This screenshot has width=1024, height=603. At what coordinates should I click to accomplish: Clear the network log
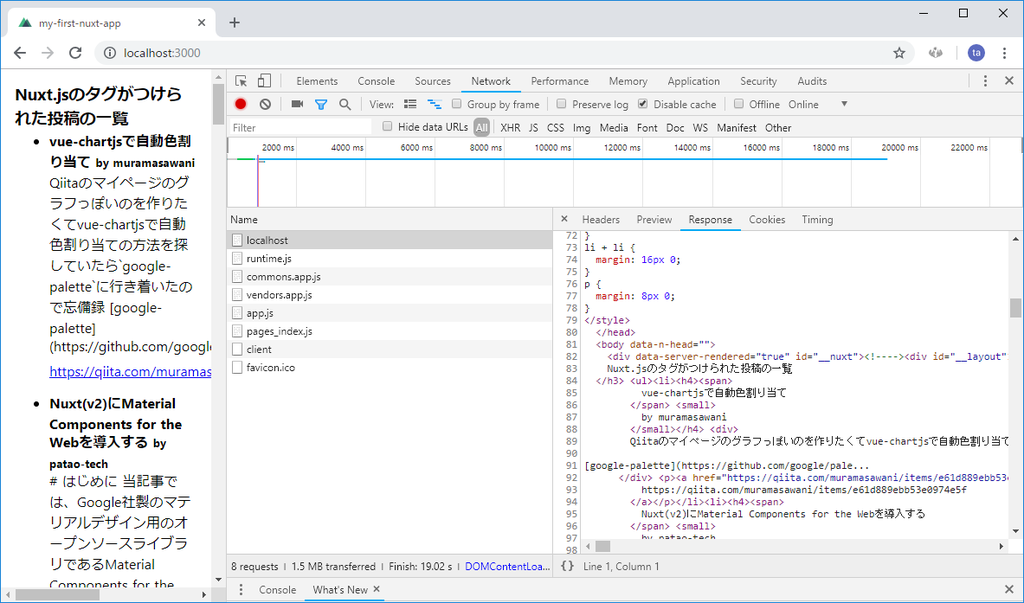[264, 104]
